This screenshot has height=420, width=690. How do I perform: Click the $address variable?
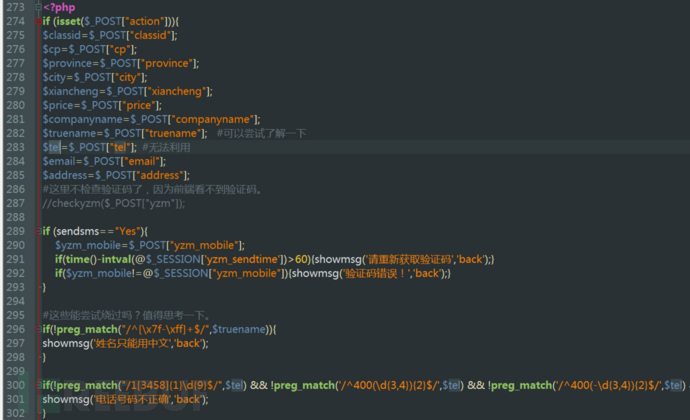65,175
